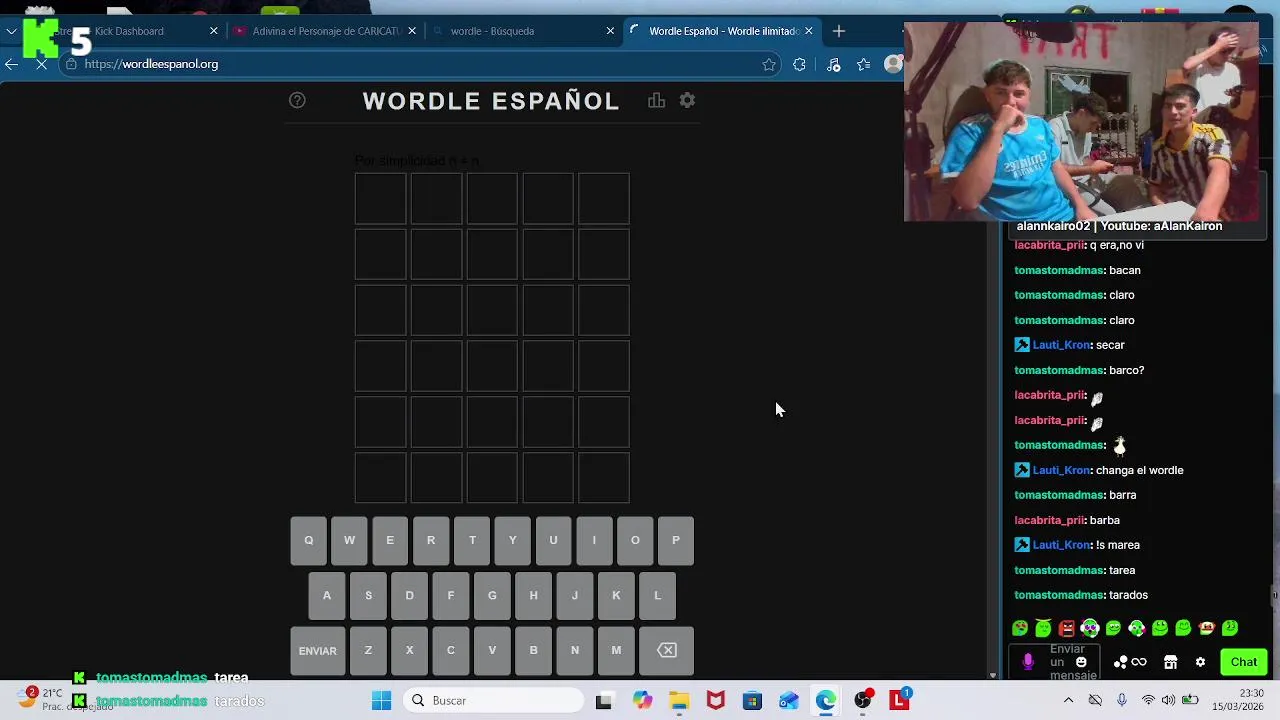Tap the L key on Wordle keyboard

point(657,595)
